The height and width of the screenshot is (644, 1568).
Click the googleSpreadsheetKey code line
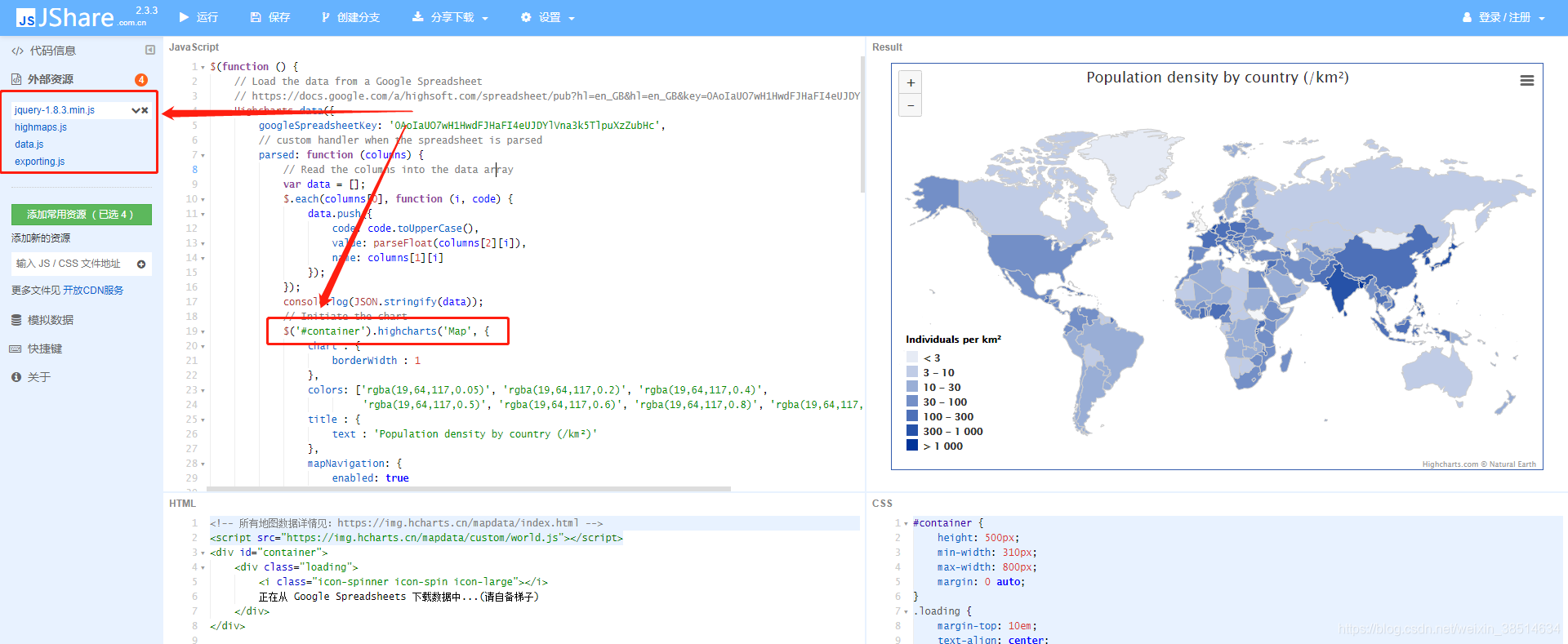coord(462,126)
